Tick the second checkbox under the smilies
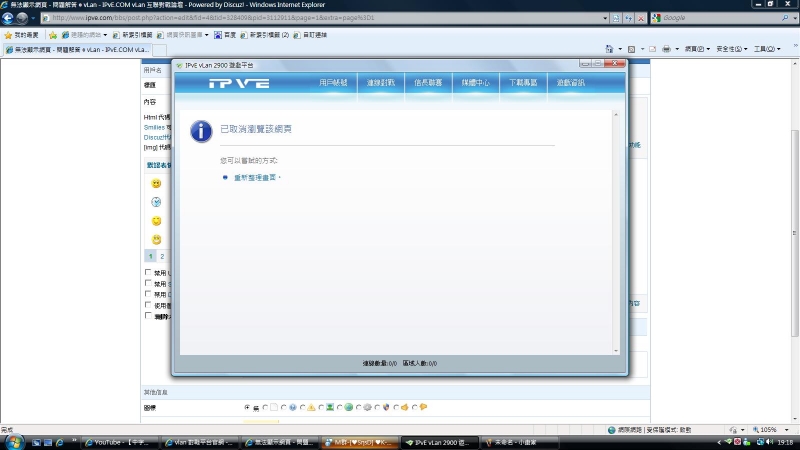 click(x=148, y=283)
